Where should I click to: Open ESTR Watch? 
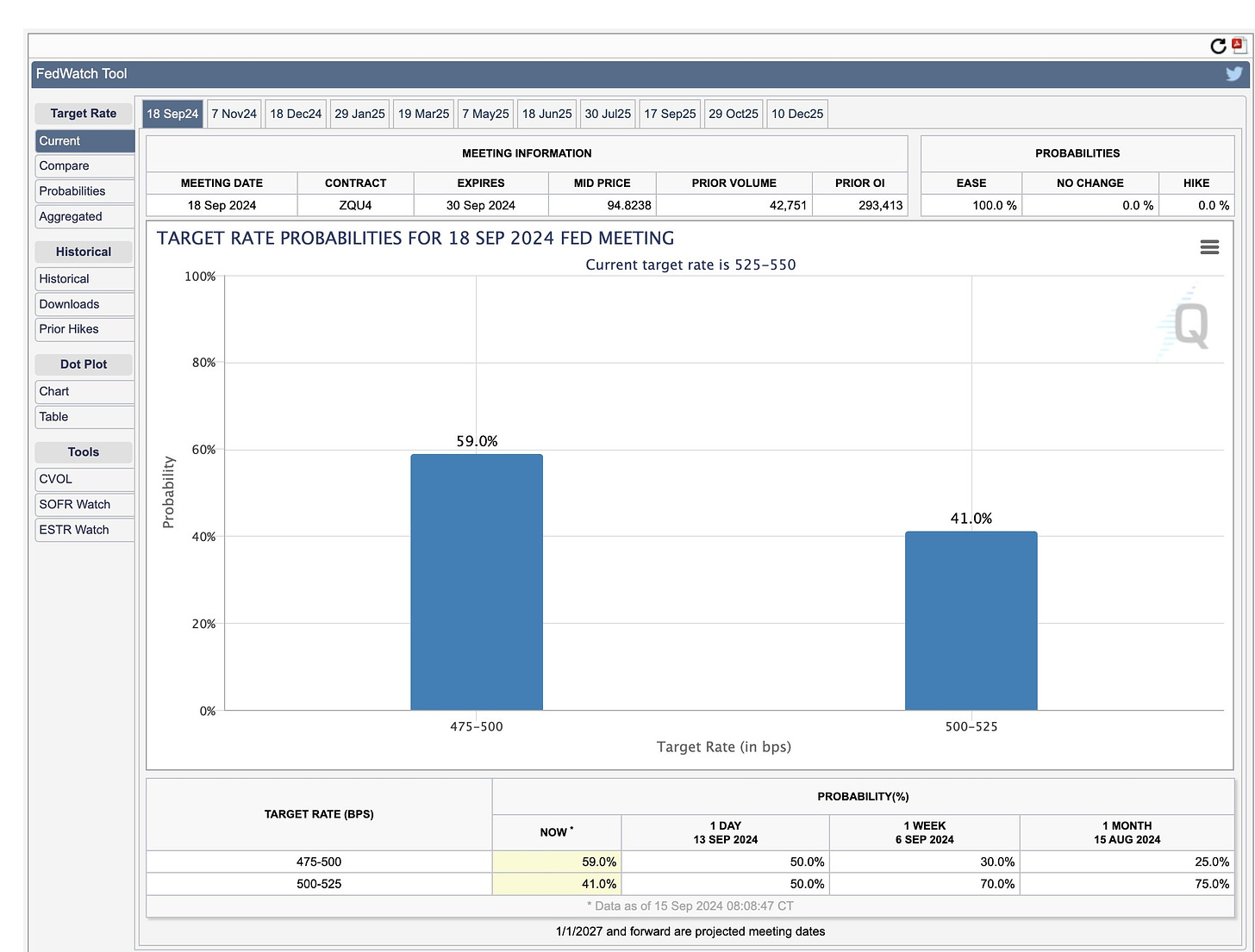84,530
